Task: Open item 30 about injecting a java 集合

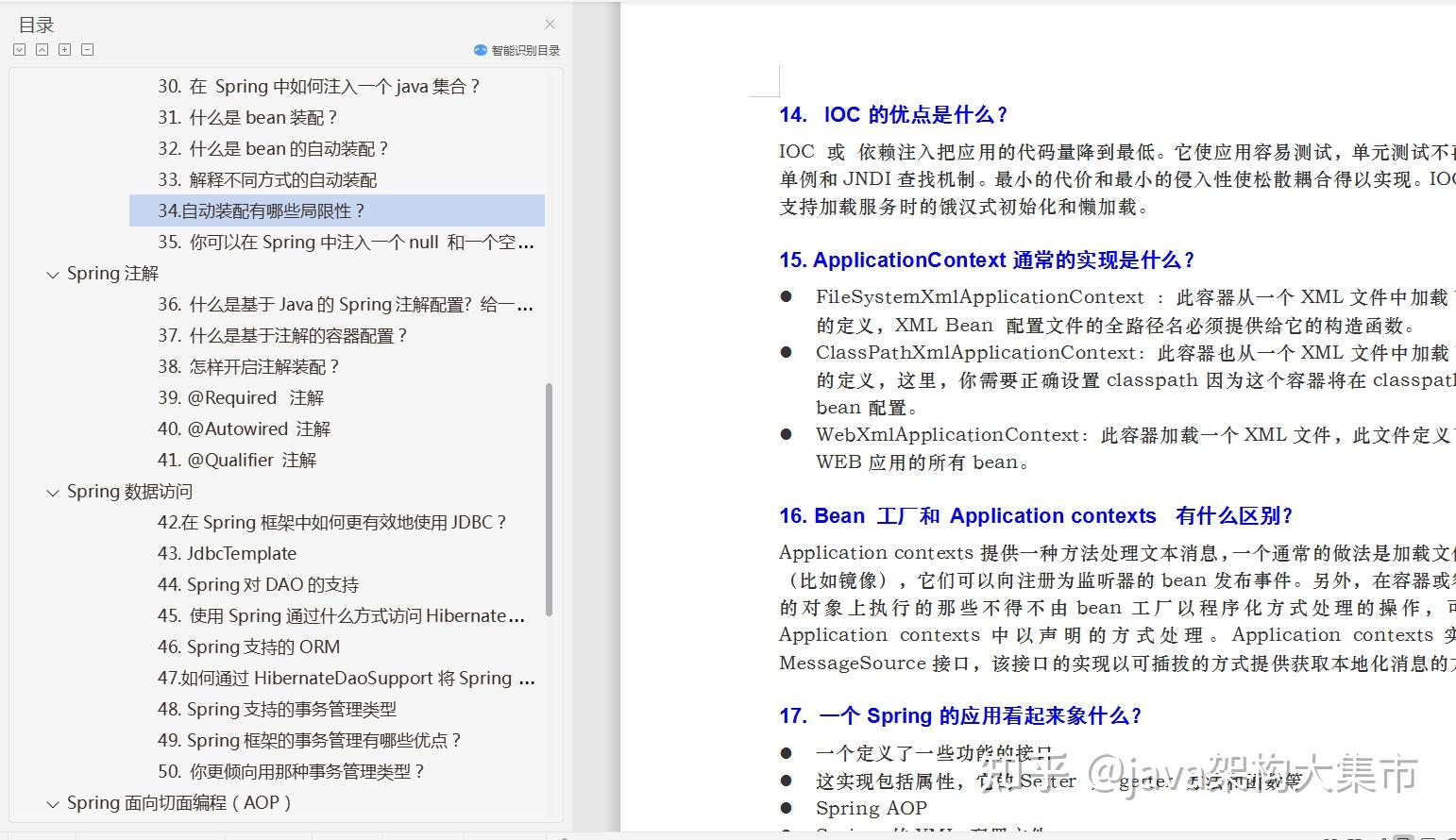Action: 319,87
